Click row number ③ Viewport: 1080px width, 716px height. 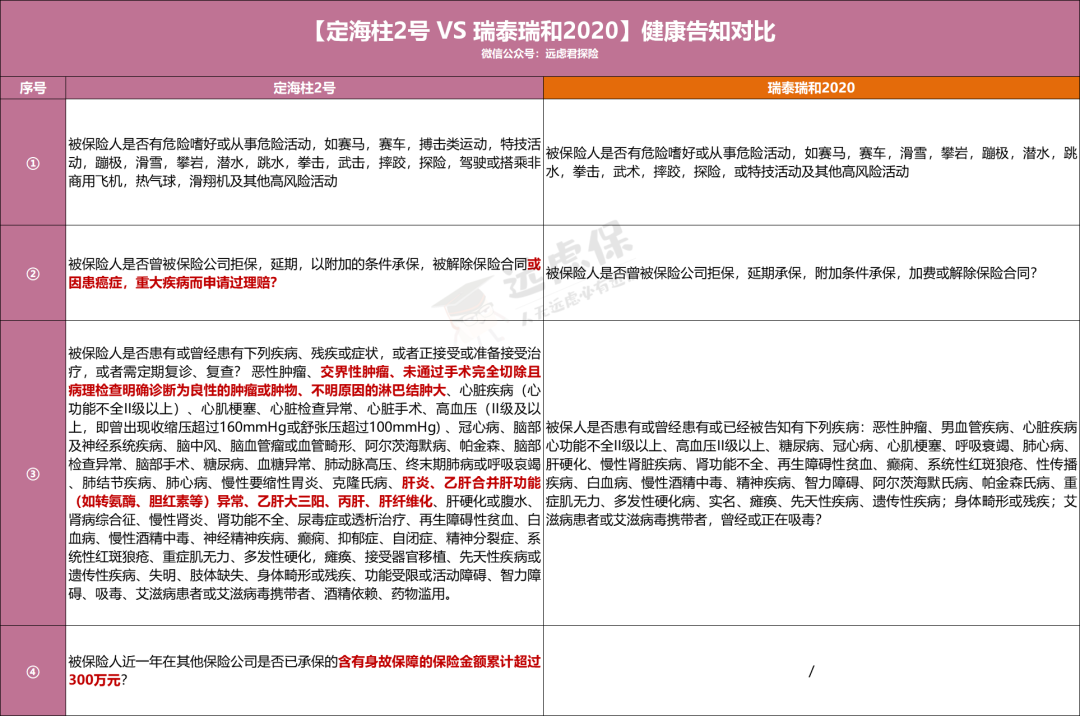pyautogui.click(x=32, y=474)
